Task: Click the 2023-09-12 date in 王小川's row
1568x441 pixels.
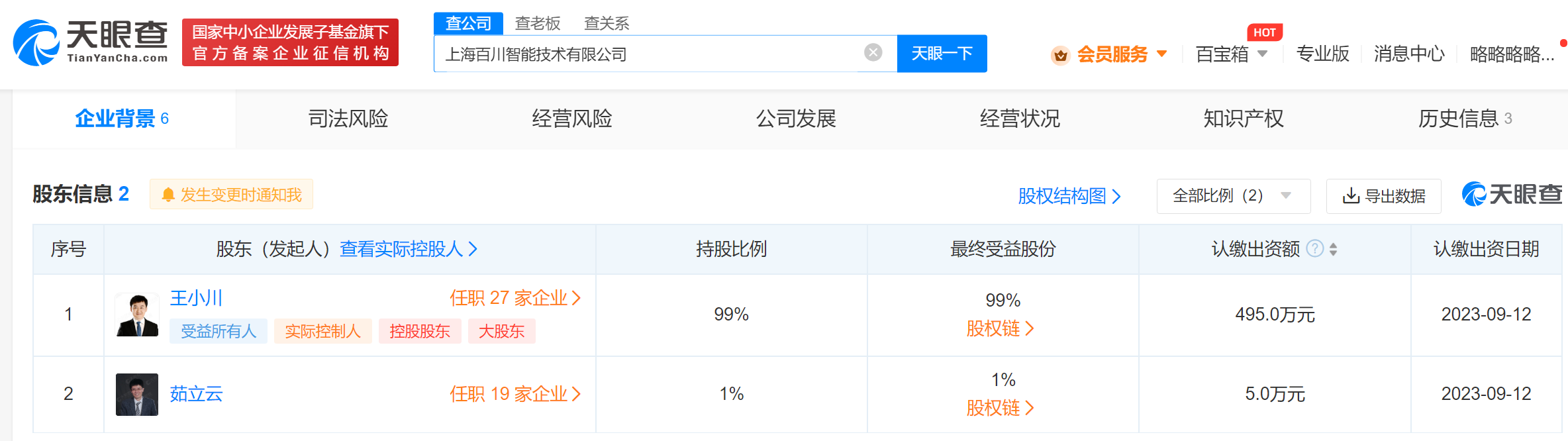Action: (x=1486, y=315)
